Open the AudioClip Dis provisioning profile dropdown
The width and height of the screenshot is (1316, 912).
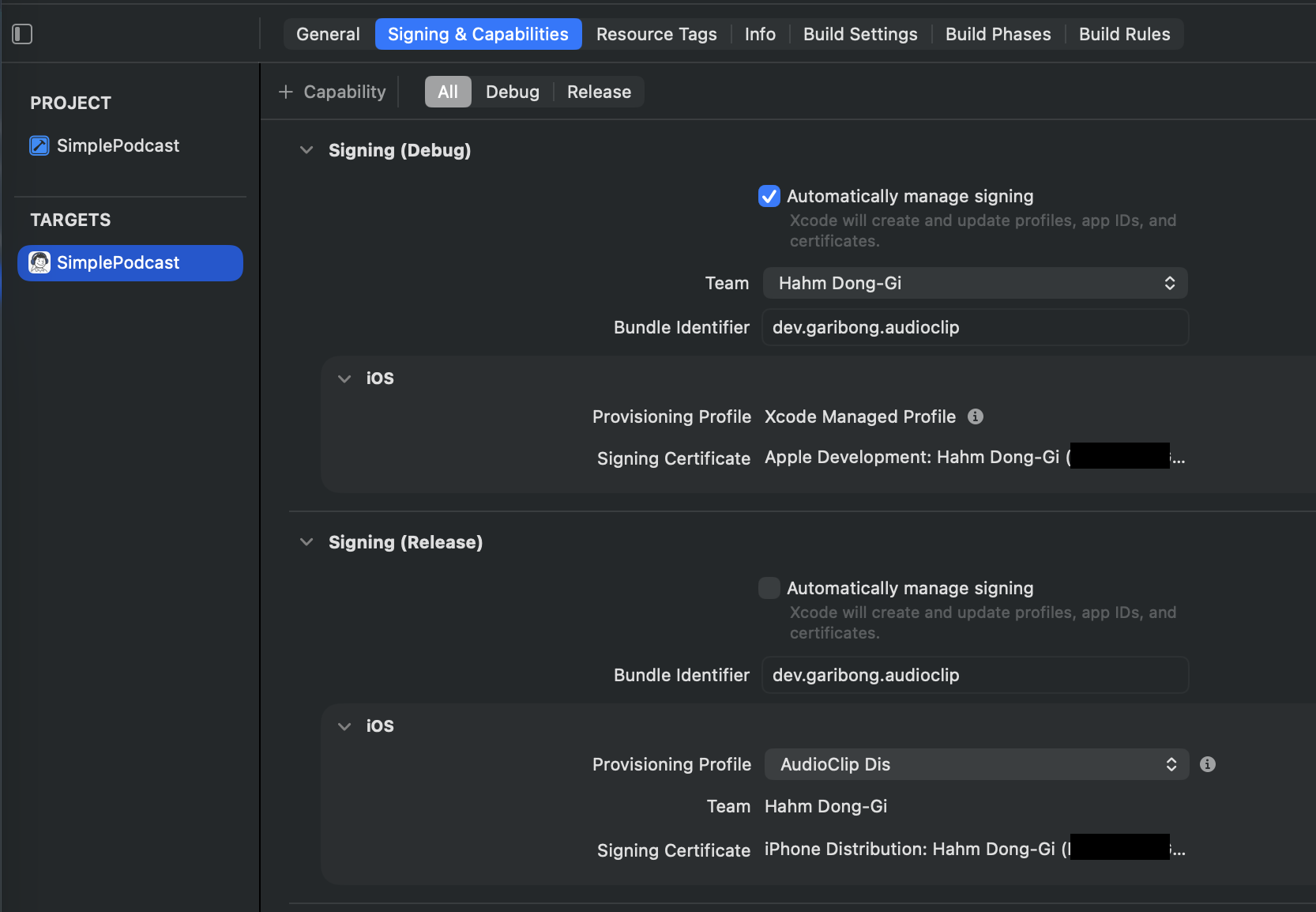[x=977, y=764]
